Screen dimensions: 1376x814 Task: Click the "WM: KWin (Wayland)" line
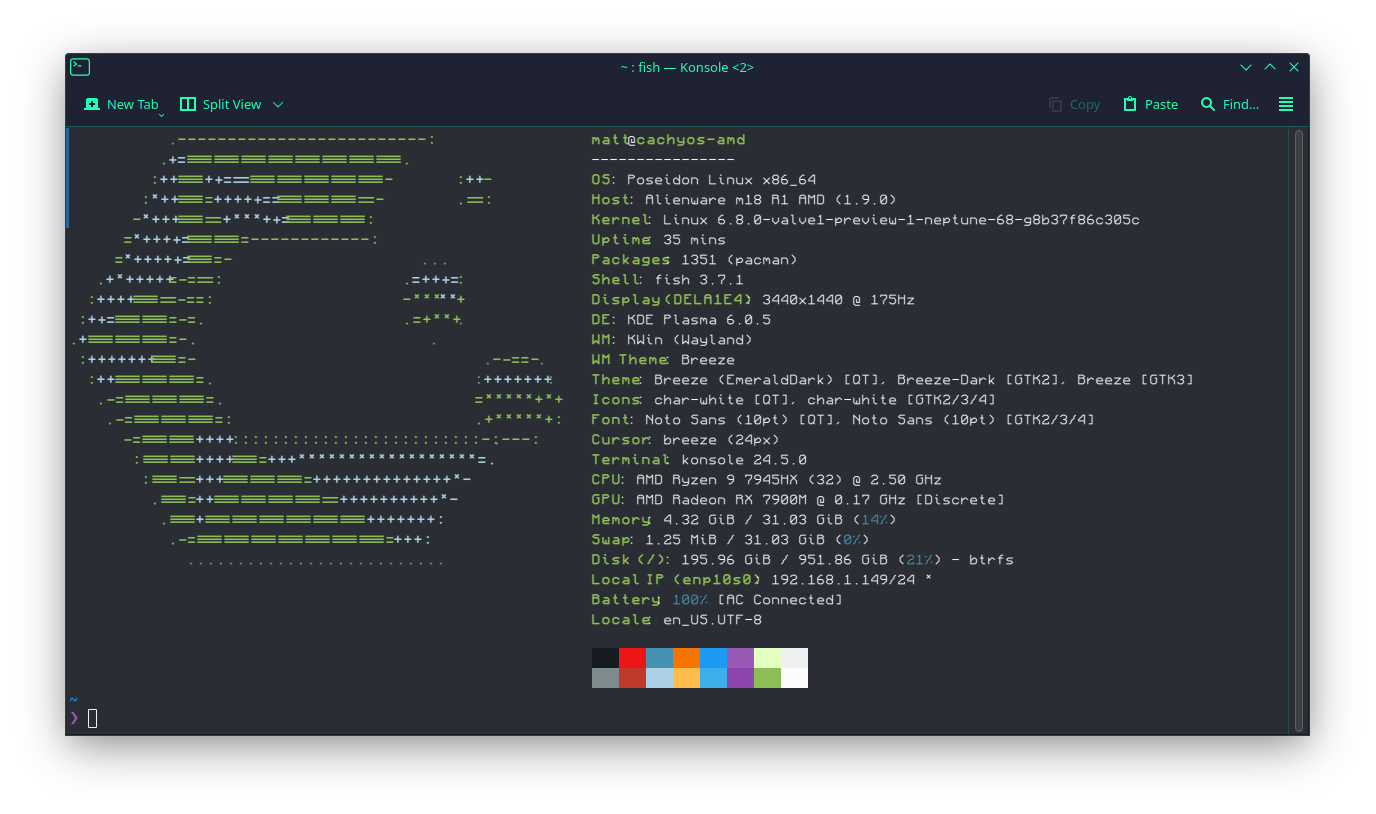(672, 340)
